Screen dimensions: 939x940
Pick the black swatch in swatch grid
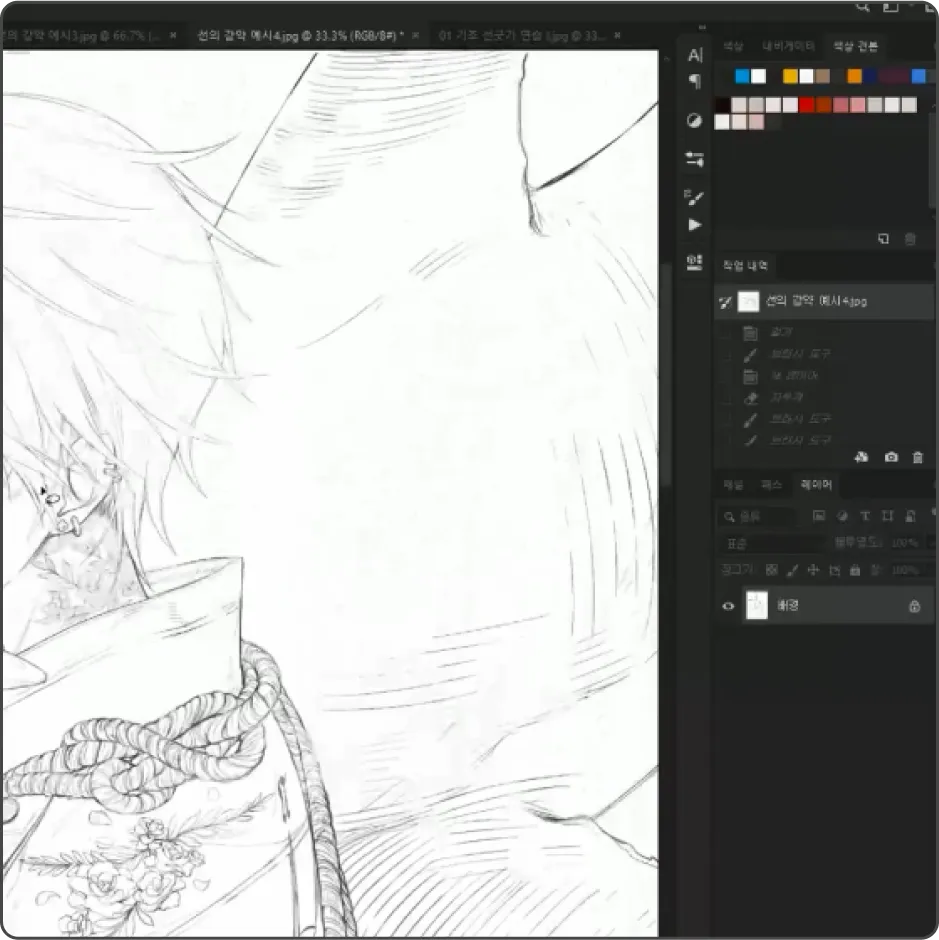tap(723, 105)
